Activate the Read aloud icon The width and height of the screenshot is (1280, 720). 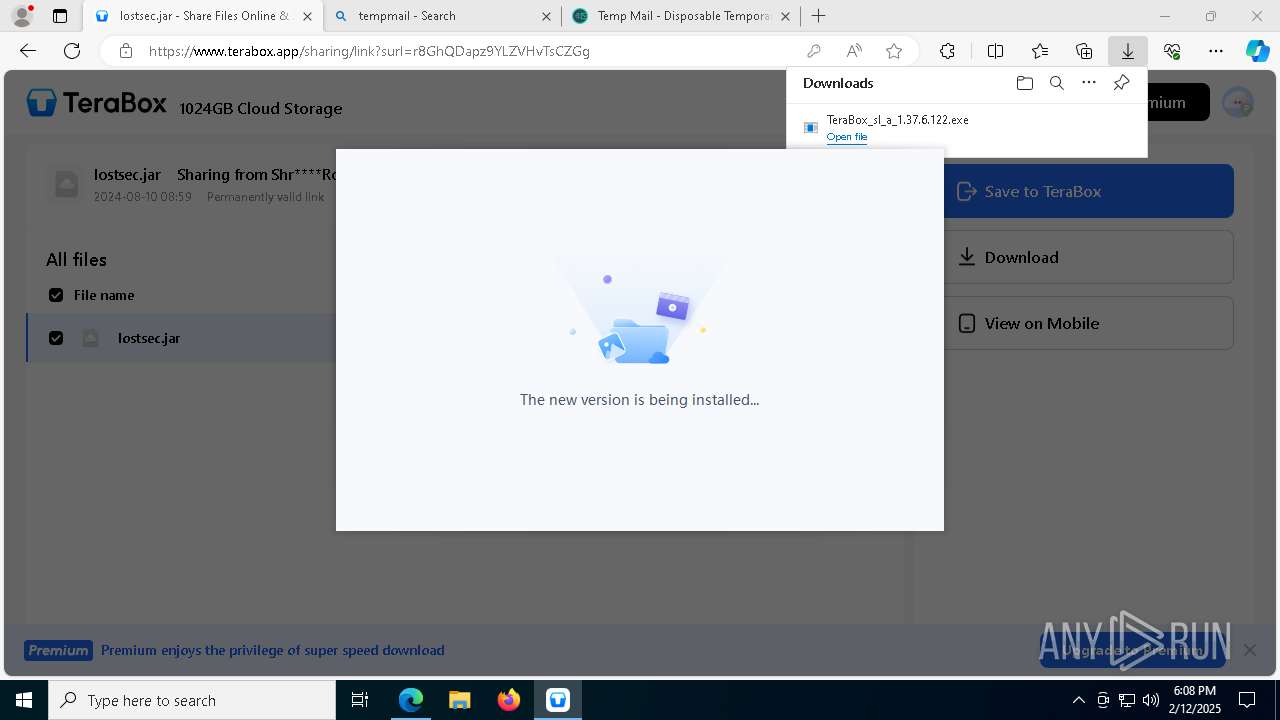(854, 51)
